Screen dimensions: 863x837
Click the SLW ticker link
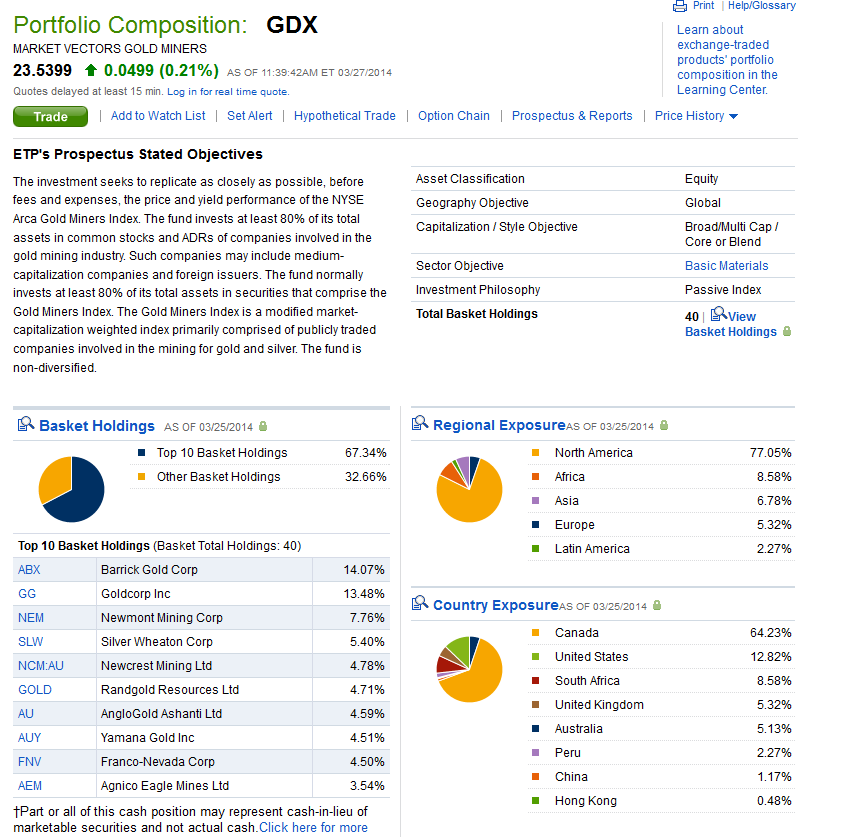30,642
